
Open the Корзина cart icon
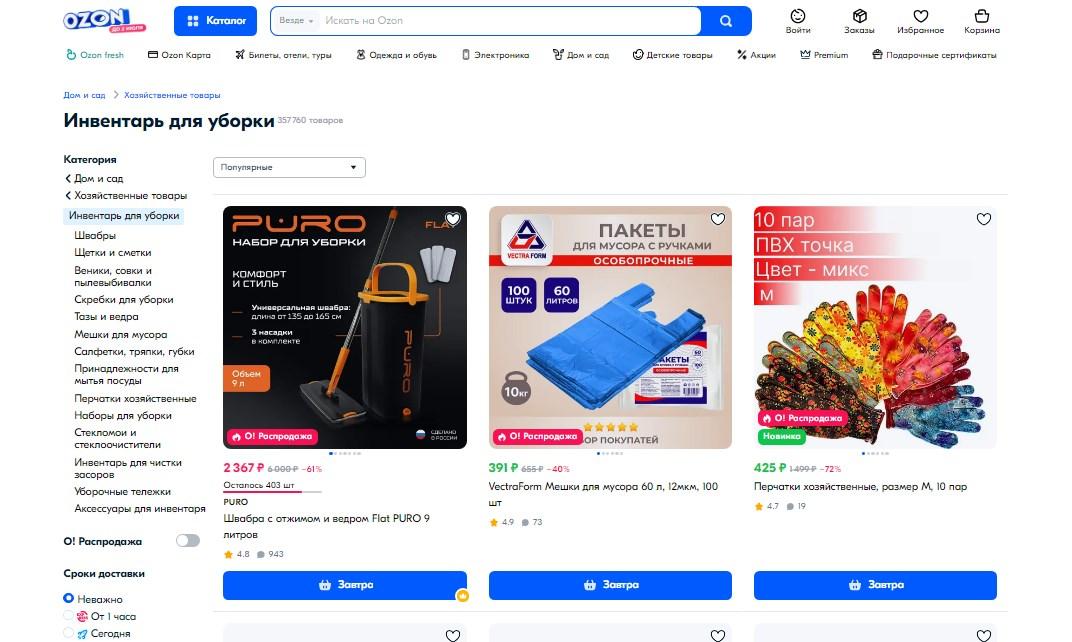coord(982,21)
